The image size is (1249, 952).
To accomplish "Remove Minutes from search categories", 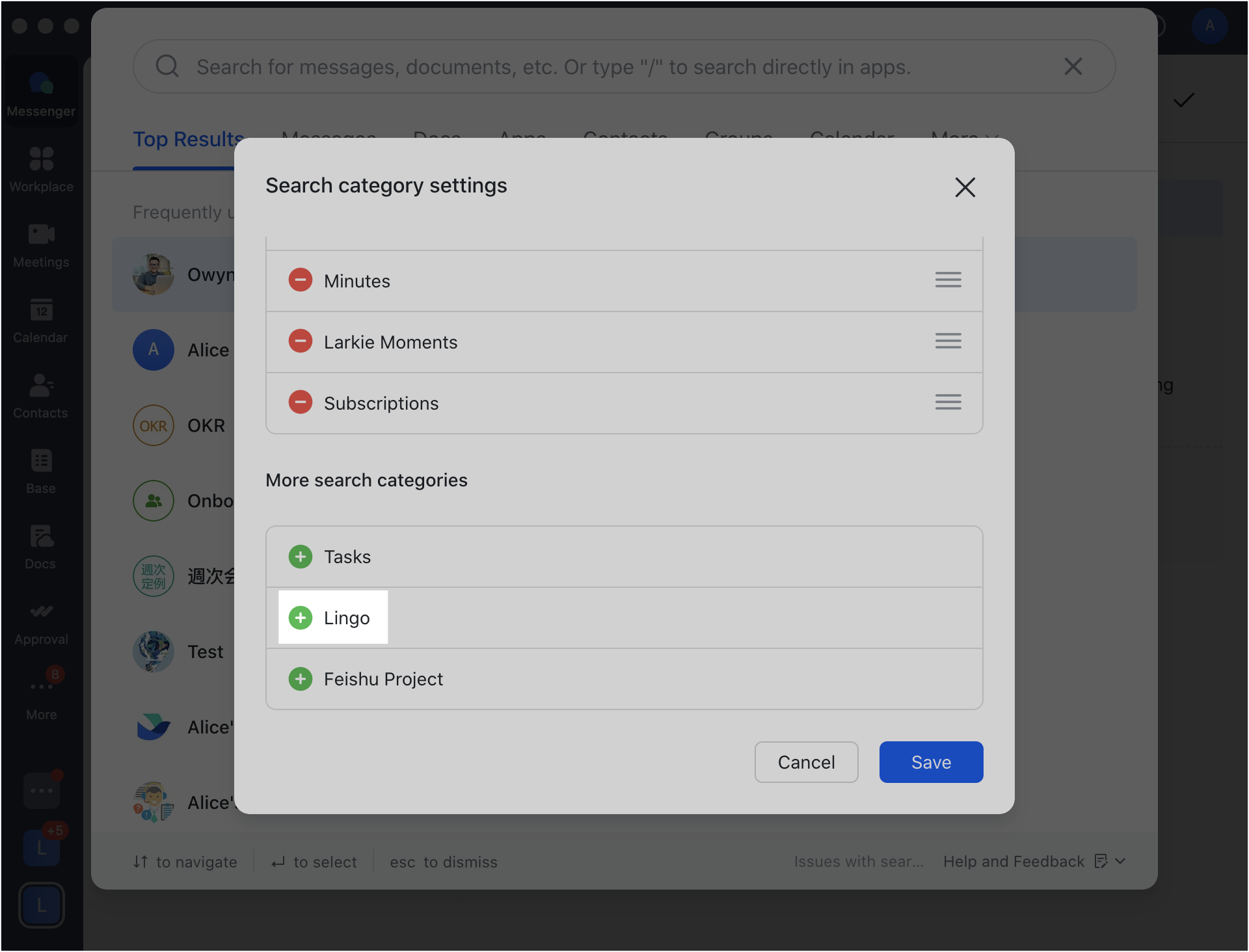I will point(300,280).
